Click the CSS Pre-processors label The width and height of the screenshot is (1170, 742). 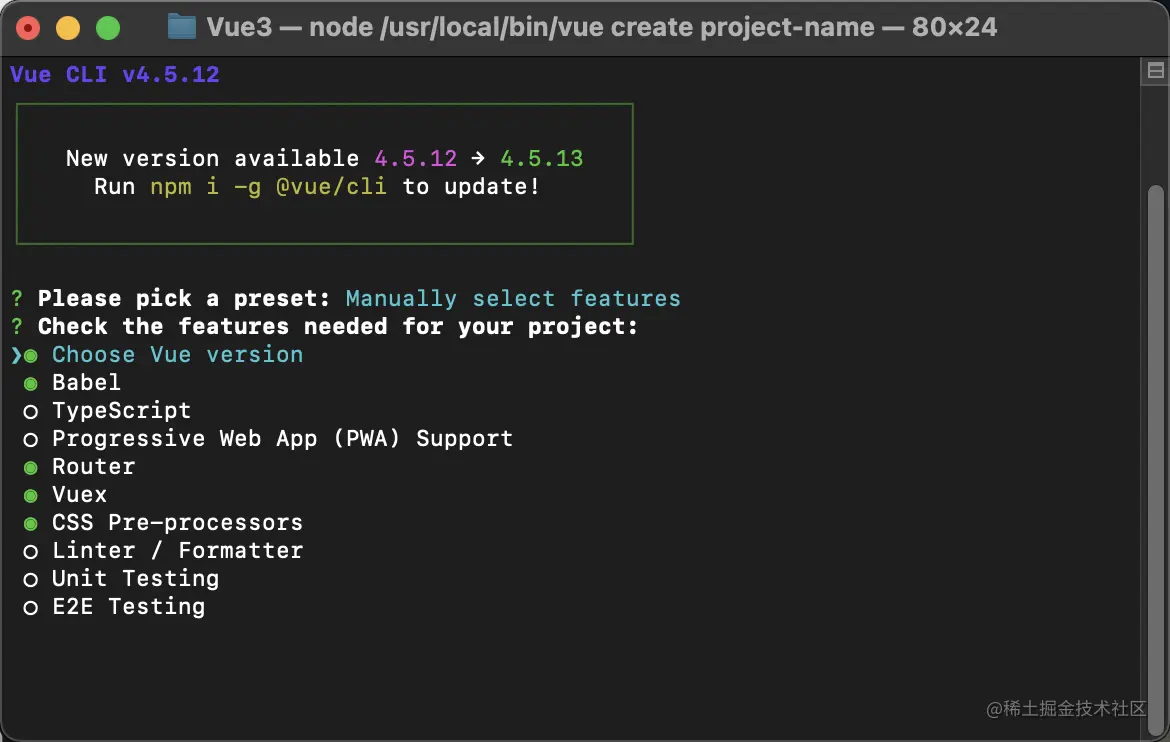click(x=177, y=522)
